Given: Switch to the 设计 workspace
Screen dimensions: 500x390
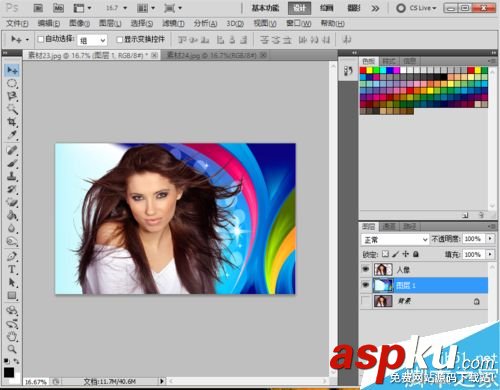Looking at the screenshot, I should 299,8.
